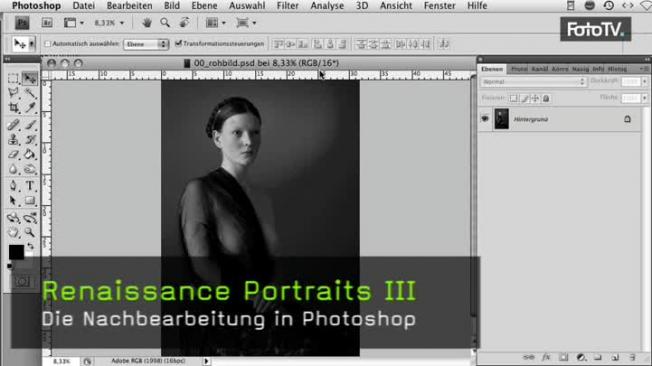652x366 pixels.
Task: Open Deckkraft opacity slider arrow
Action: click(x=645, y=82)
